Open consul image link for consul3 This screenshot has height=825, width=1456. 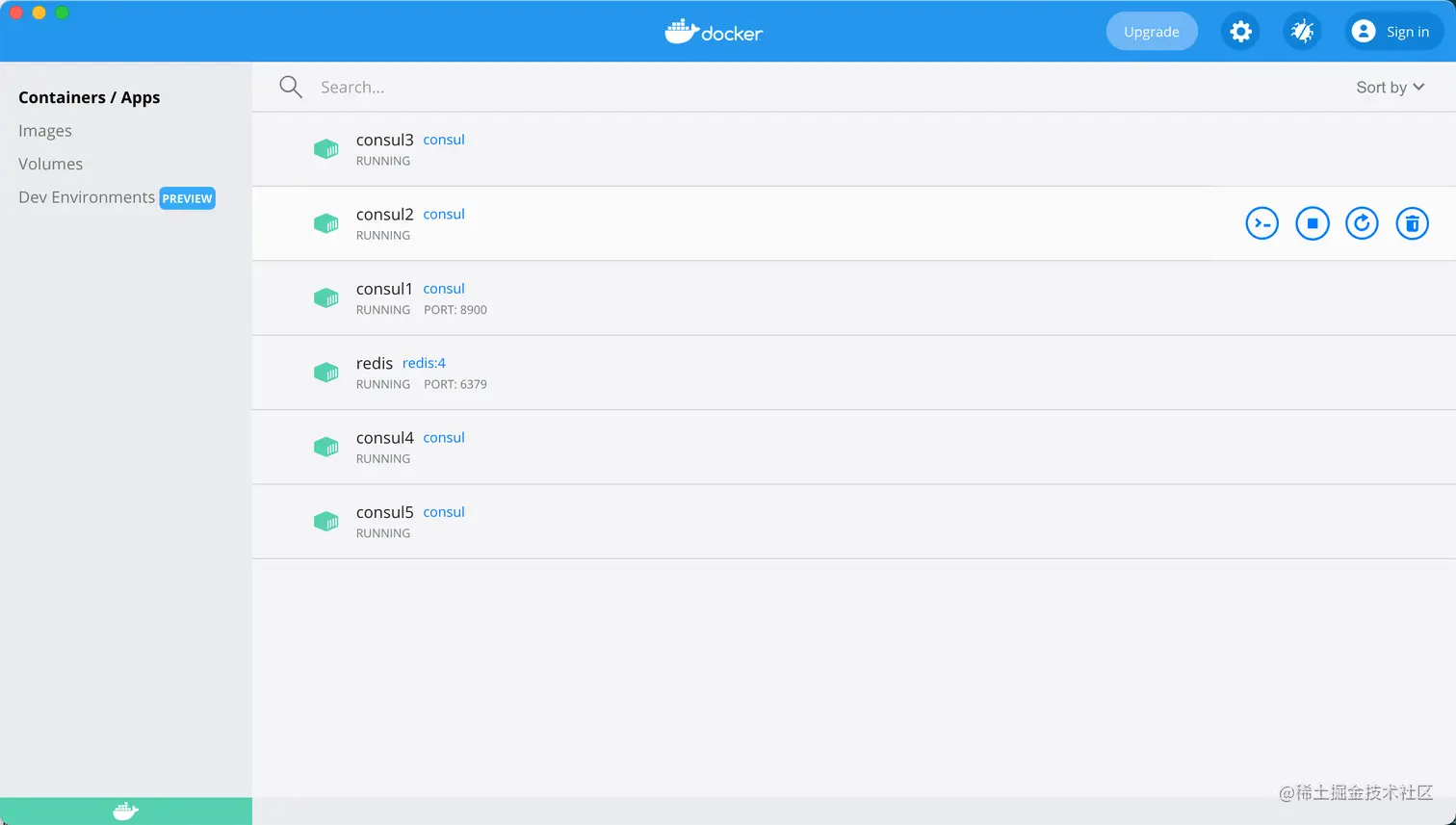coord(444,140)
